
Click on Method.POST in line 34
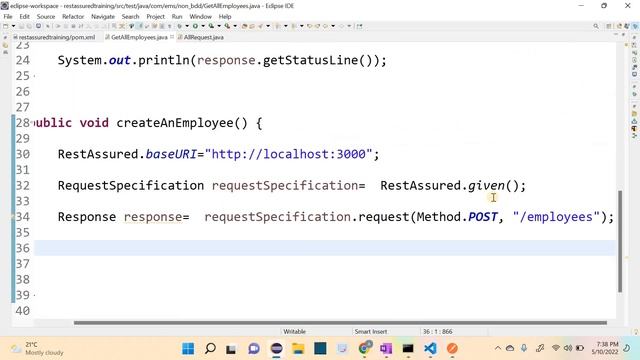click(x=457, y=217)
